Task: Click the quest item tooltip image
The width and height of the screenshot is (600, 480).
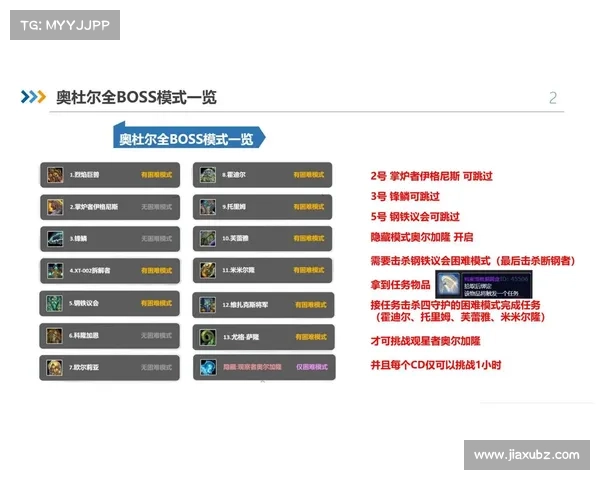Action: [484, 284]
